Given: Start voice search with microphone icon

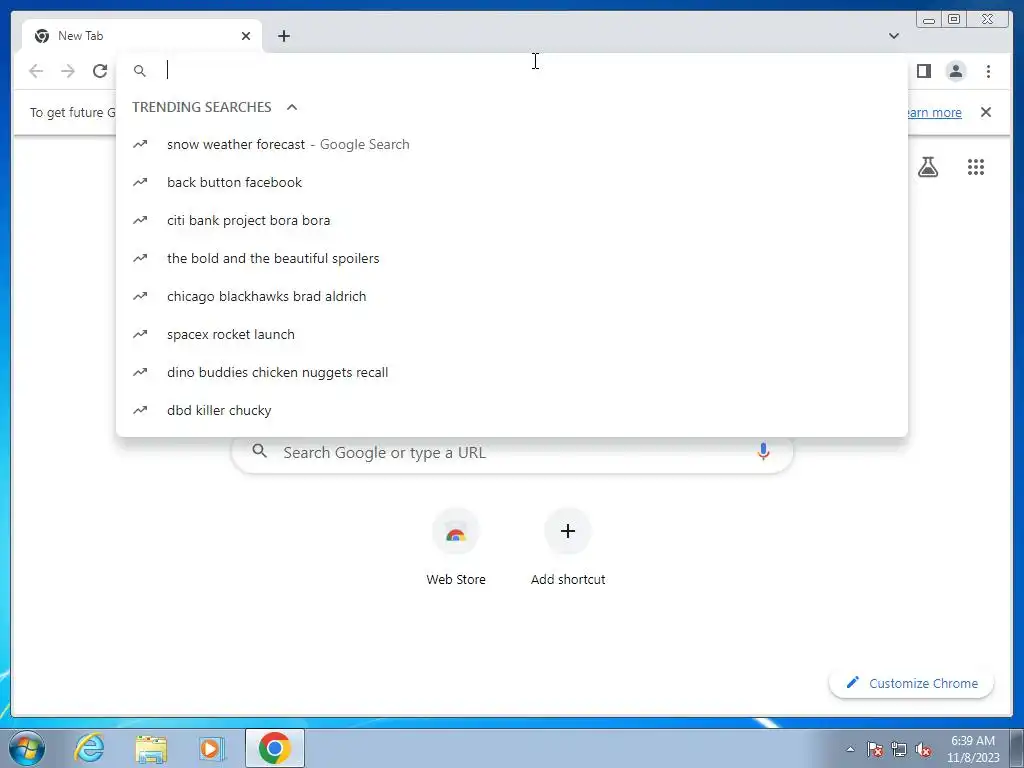Looking at the screenshot, I should tap(763, 451).
